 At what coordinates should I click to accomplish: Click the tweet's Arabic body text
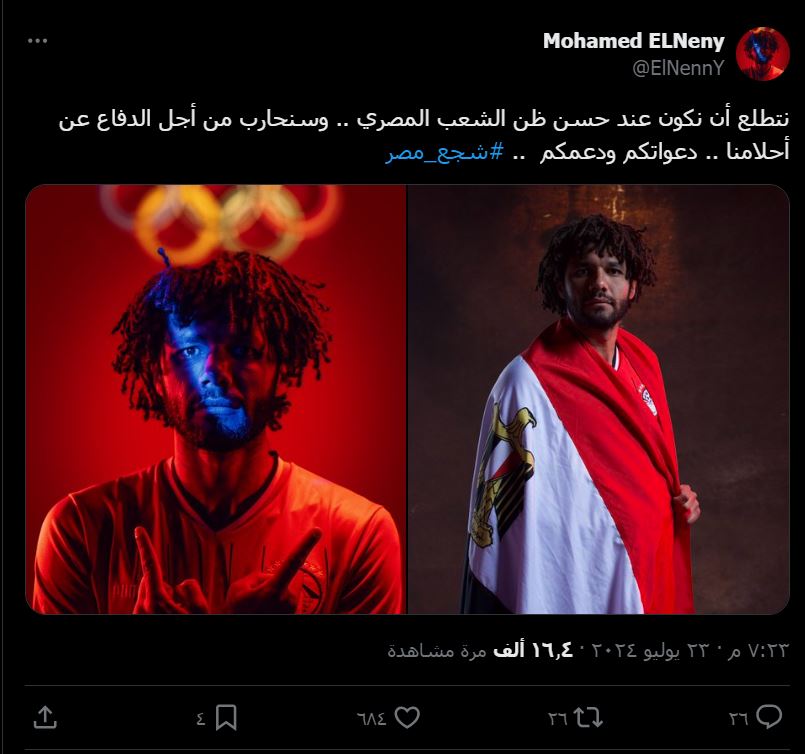[x=424, y=136]
